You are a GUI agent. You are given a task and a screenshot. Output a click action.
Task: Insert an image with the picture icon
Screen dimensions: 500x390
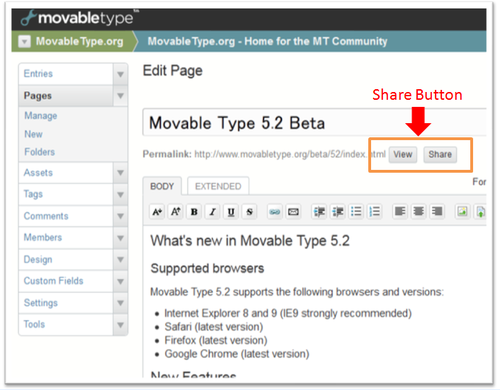(x=462, y=212)
